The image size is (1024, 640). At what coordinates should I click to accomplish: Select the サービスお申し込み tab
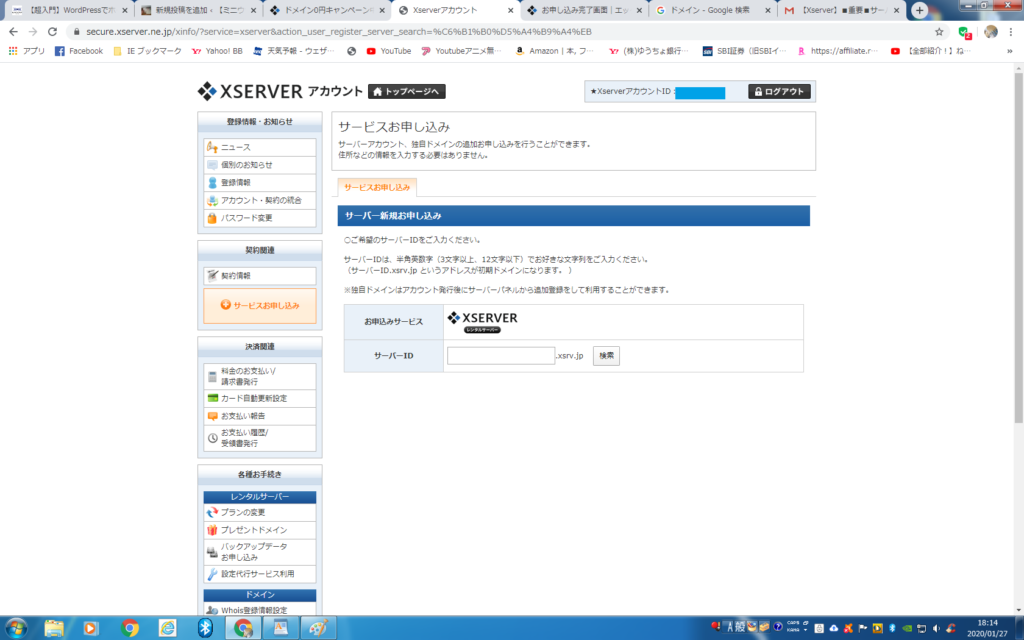[x=377, y=187]
